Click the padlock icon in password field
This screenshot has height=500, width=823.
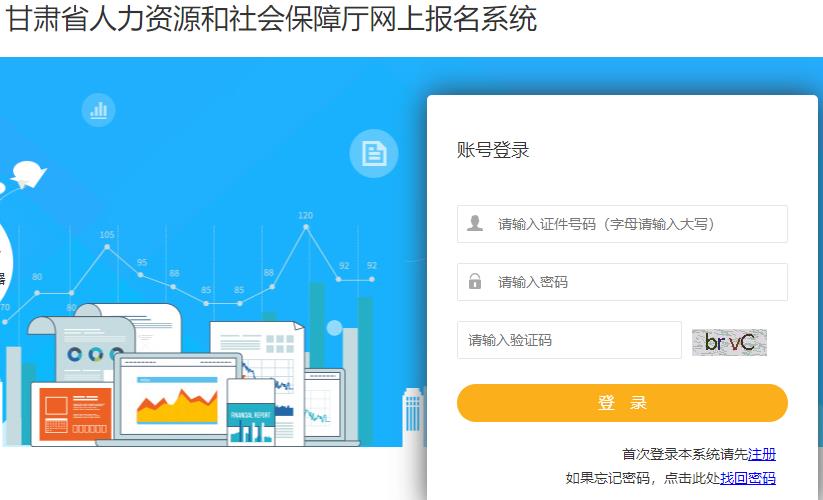(474, 281)
